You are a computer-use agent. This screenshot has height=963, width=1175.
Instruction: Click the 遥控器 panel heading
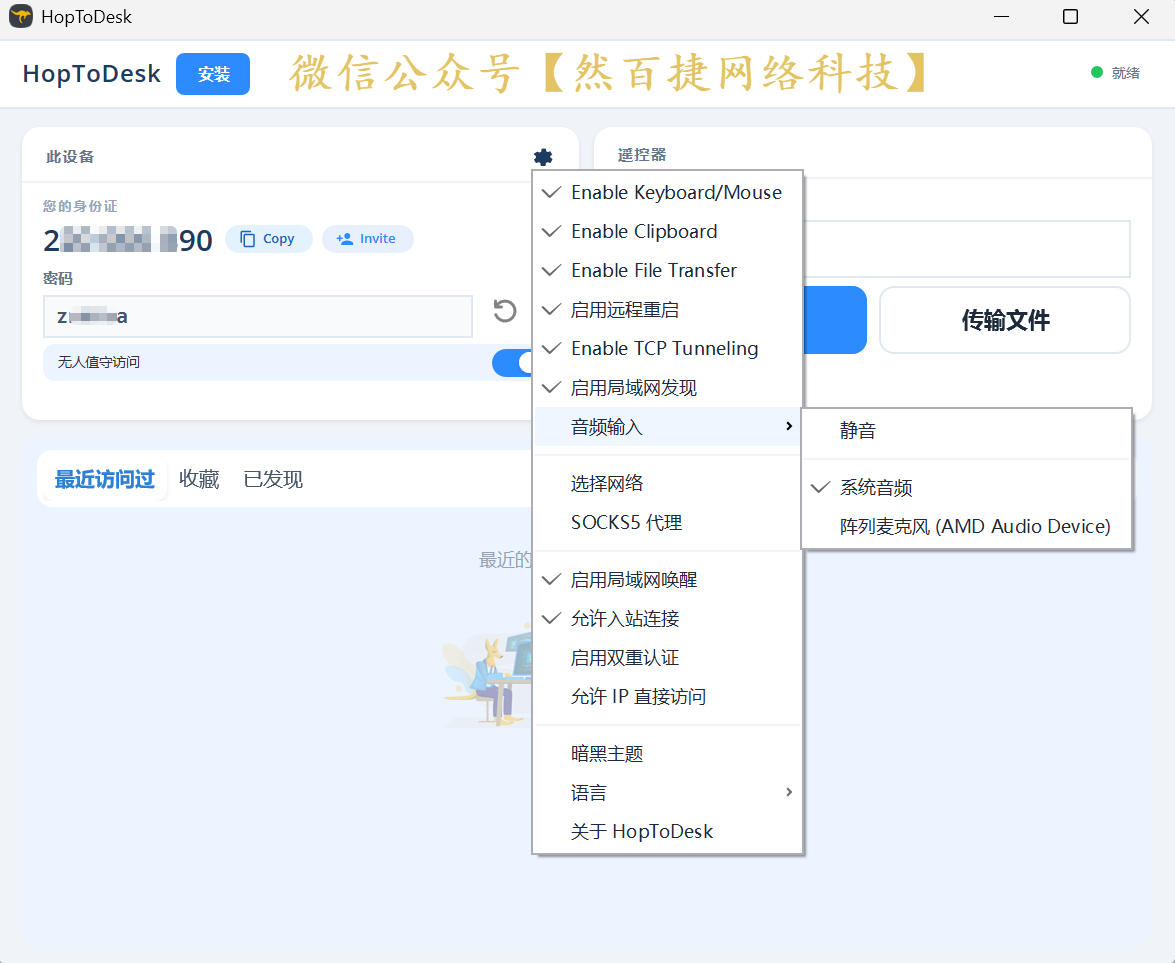[641, 155]
